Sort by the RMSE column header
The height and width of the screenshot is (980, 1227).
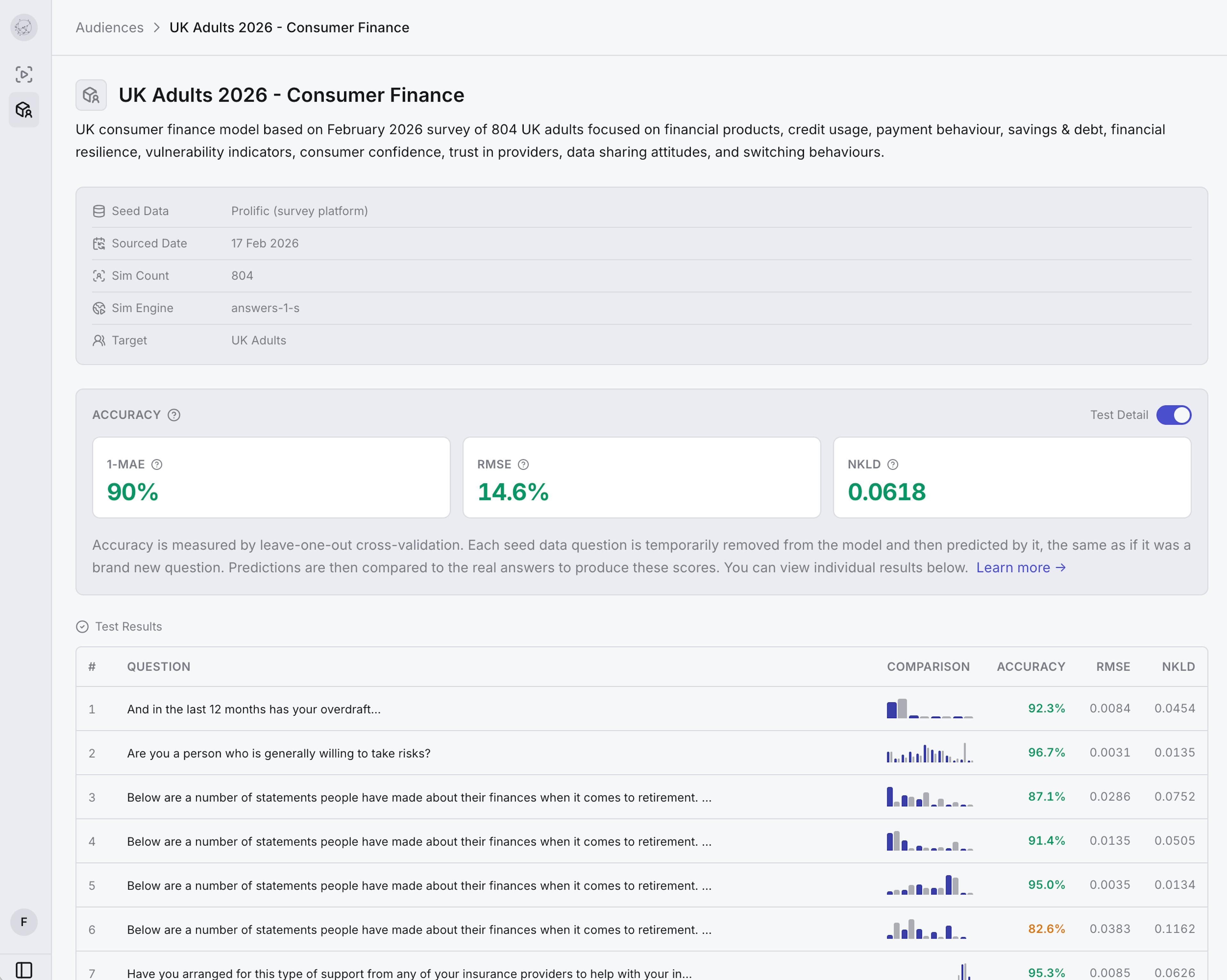(x=1113, y=667)
